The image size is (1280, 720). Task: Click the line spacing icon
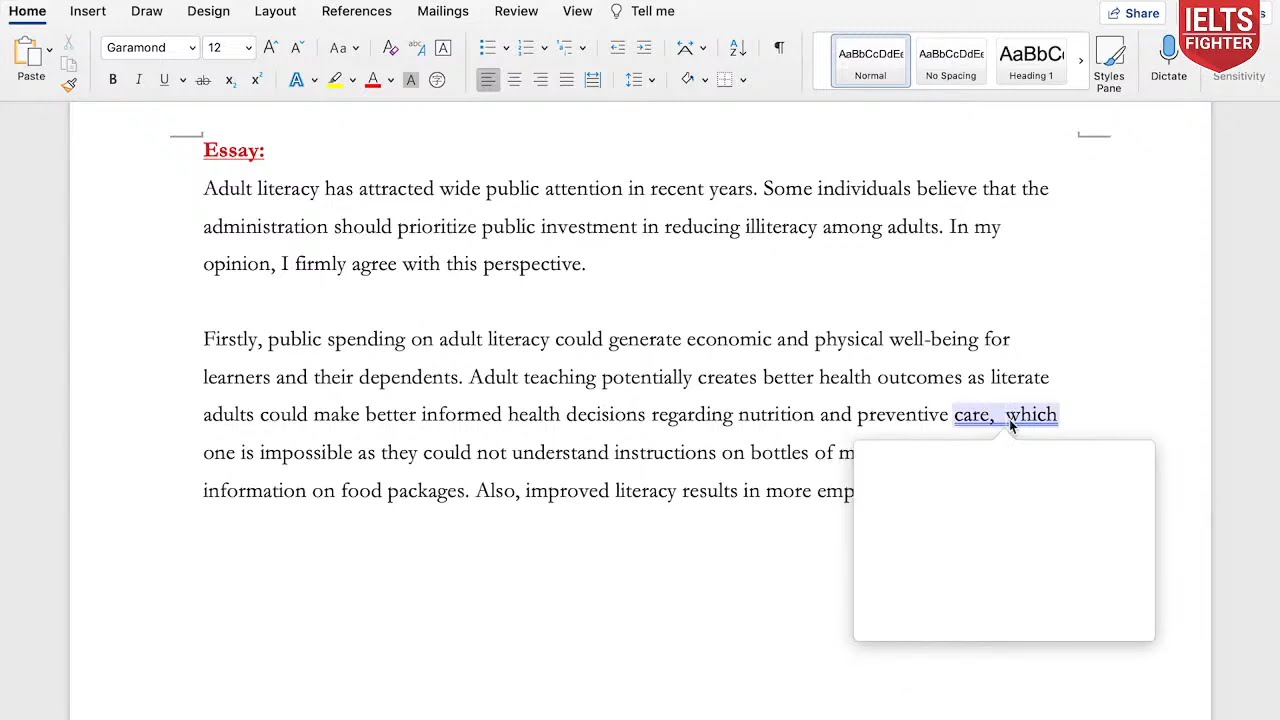pos(633,80)
